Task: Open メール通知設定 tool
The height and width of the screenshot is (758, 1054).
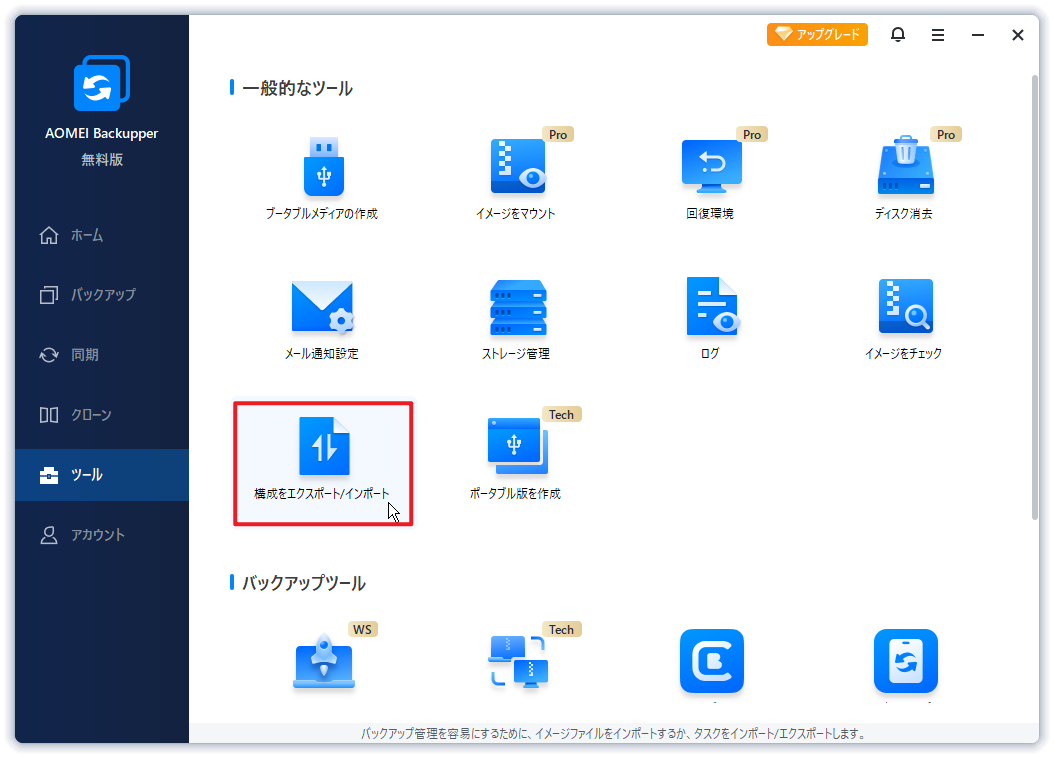Action: (x=323, y=320)
